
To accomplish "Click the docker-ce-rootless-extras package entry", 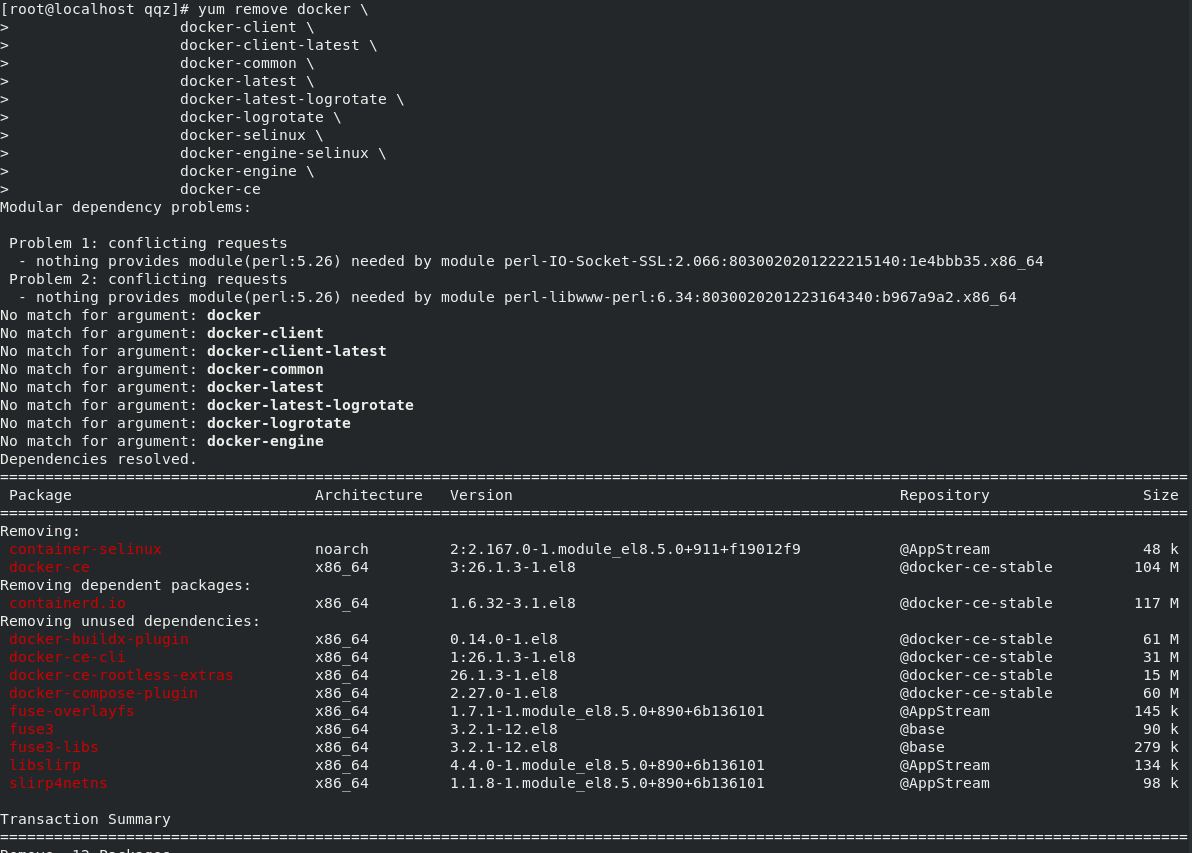I will 121,675.
